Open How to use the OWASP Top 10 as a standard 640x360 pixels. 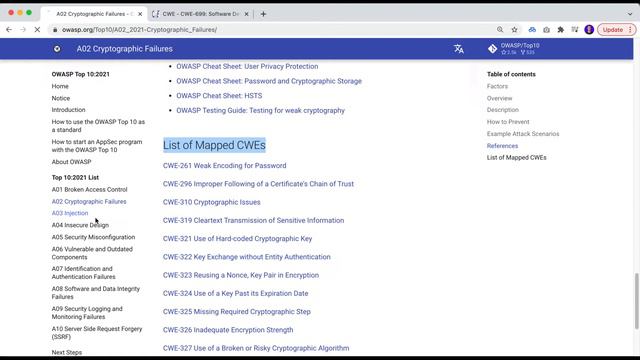(x=98, y=126)
